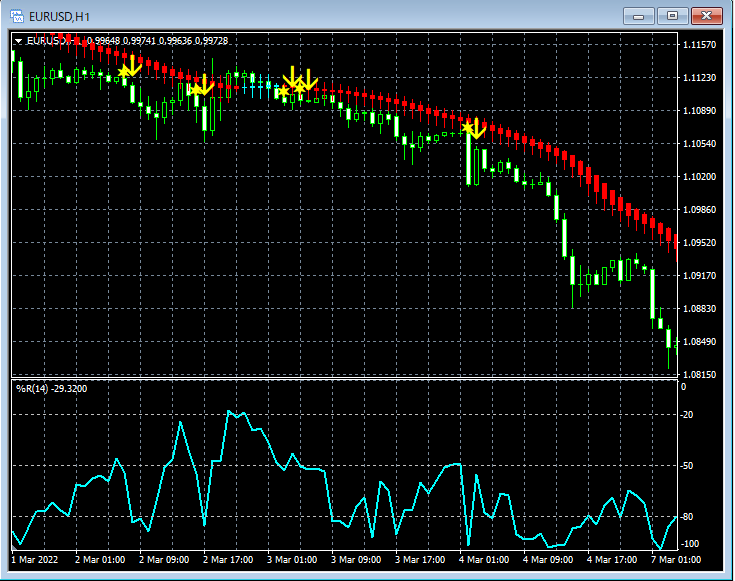
Task: Click the 1.11570 price axis label
Action: click(700, 45)
